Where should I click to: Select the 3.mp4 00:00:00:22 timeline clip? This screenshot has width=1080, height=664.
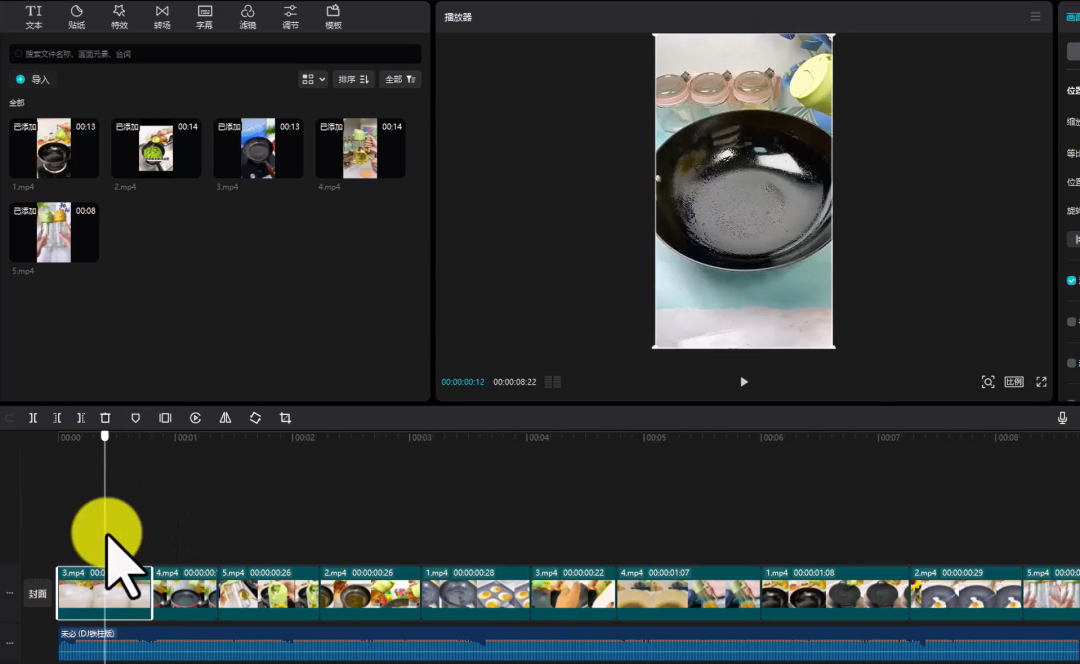[574, 593]
